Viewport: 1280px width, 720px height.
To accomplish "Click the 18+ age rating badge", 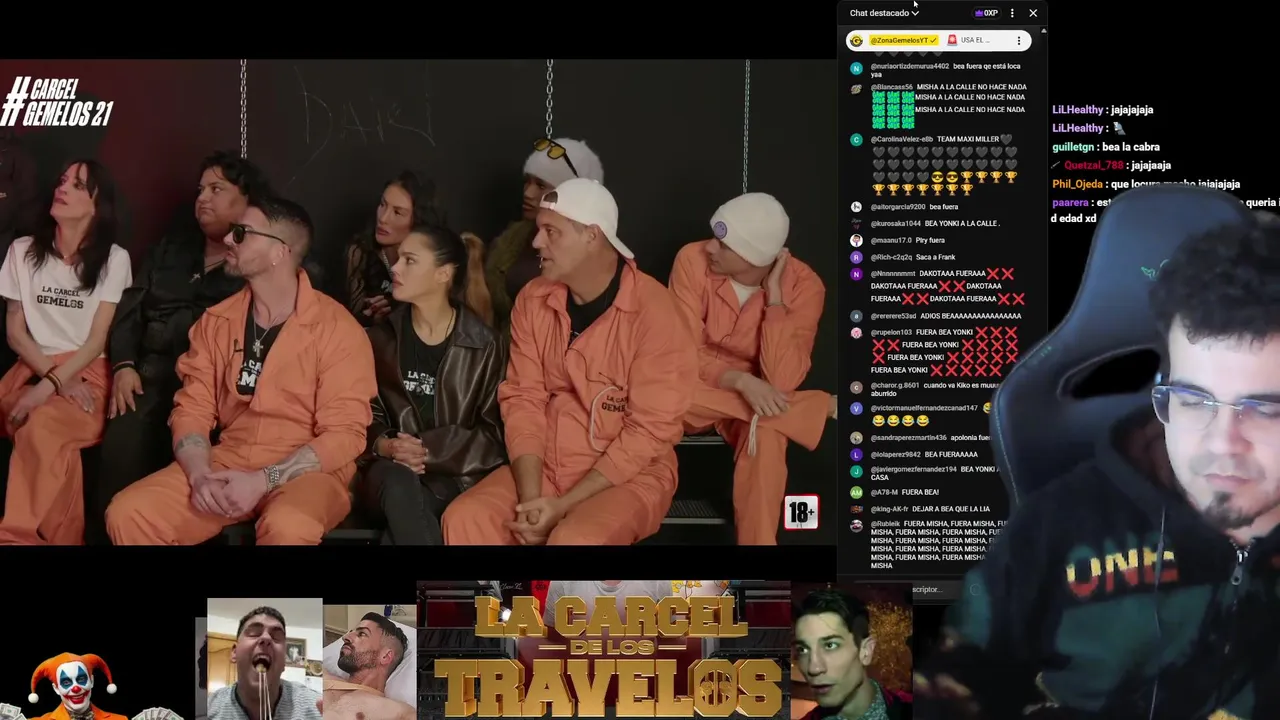I will pos(801,513).
